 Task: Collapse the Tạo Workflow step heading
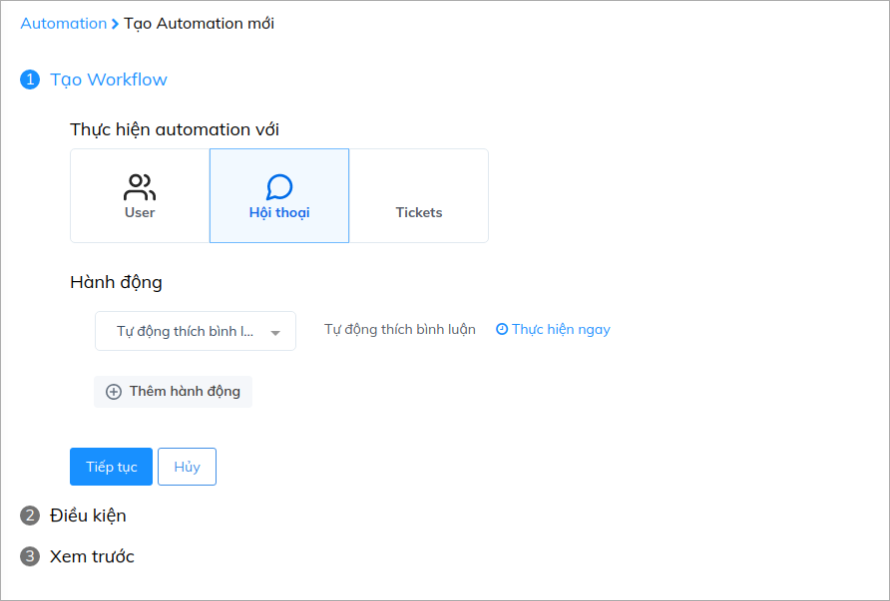click(108, 80)
